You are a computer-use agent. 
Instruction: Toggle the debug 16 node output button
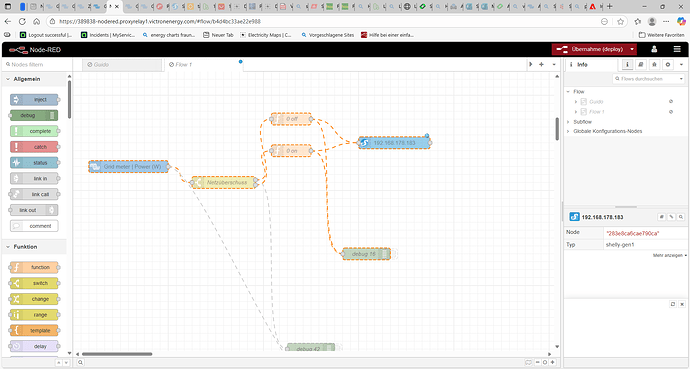pyautogui.click(x=394, y=254)
